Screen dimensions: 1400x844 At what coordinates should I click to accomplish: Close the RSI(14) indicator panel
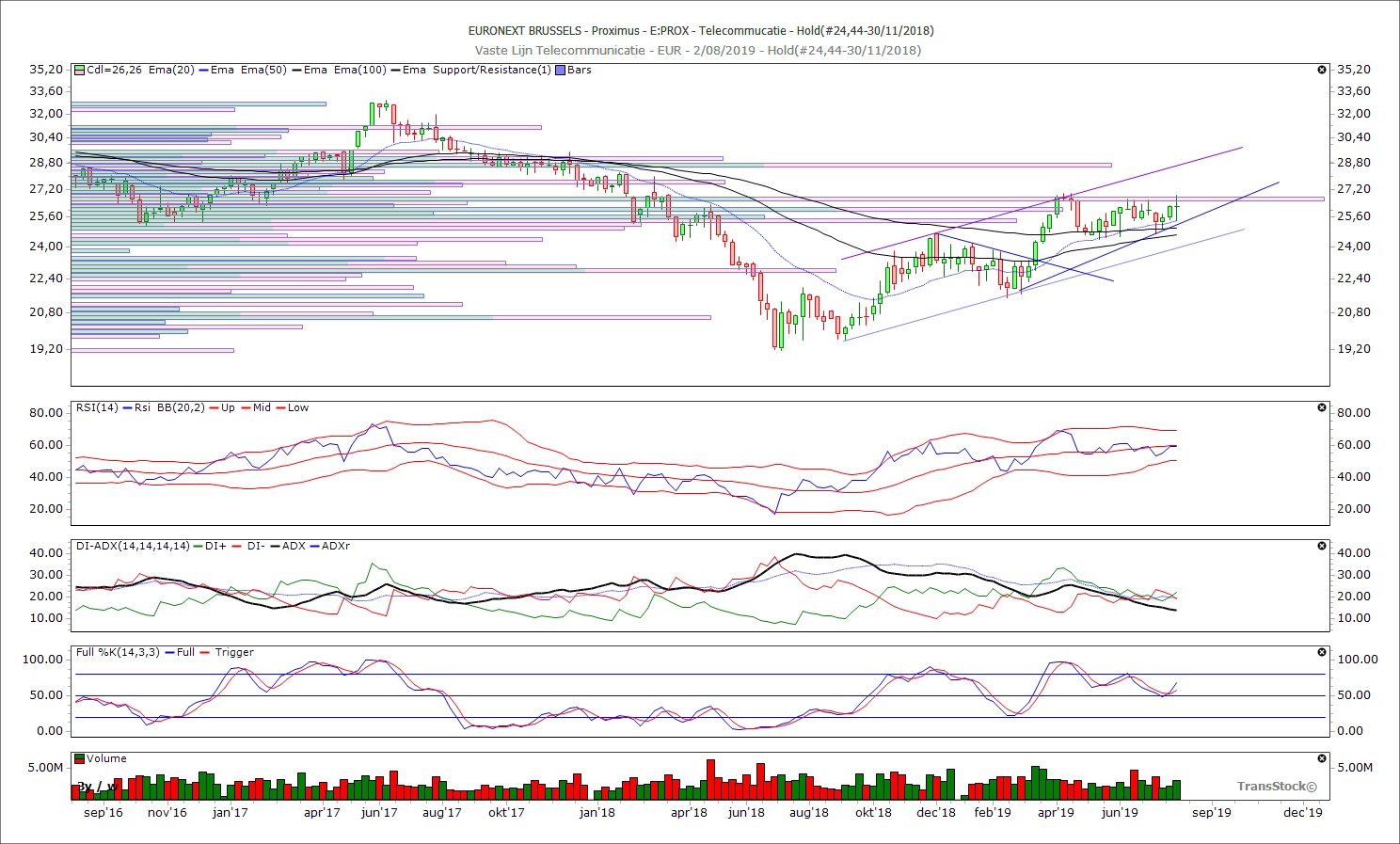(1322, 407)
